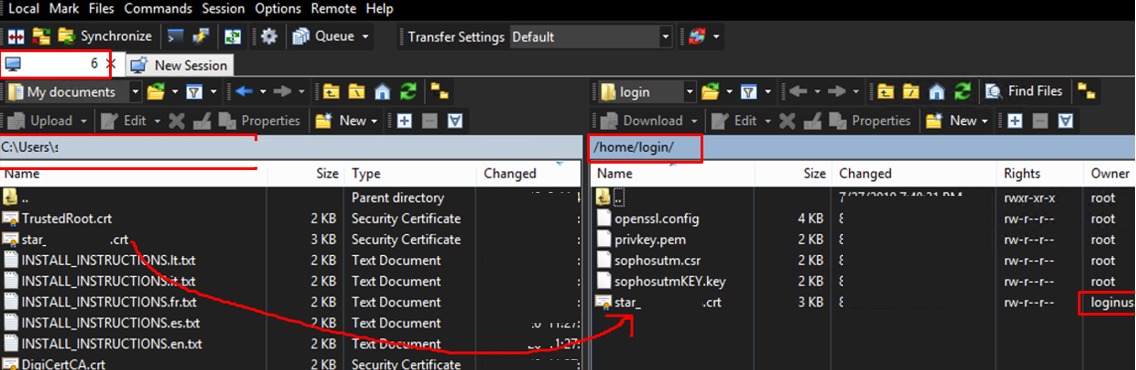
Task: Click the local panel filter icon
Action: (x=194, y=92)
